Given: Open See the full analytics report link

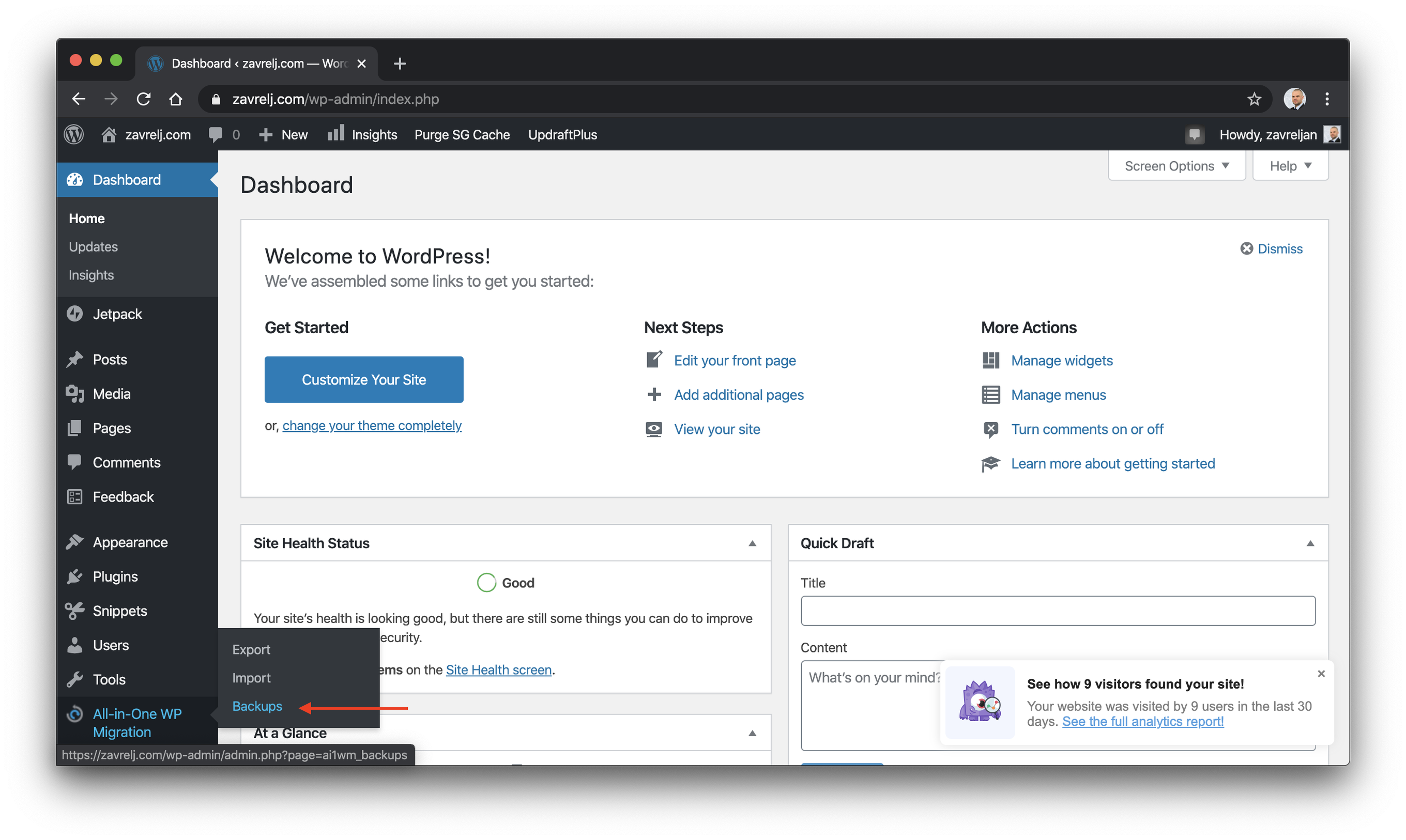Looking at the screenshot, I should [x=1143, y=722].
